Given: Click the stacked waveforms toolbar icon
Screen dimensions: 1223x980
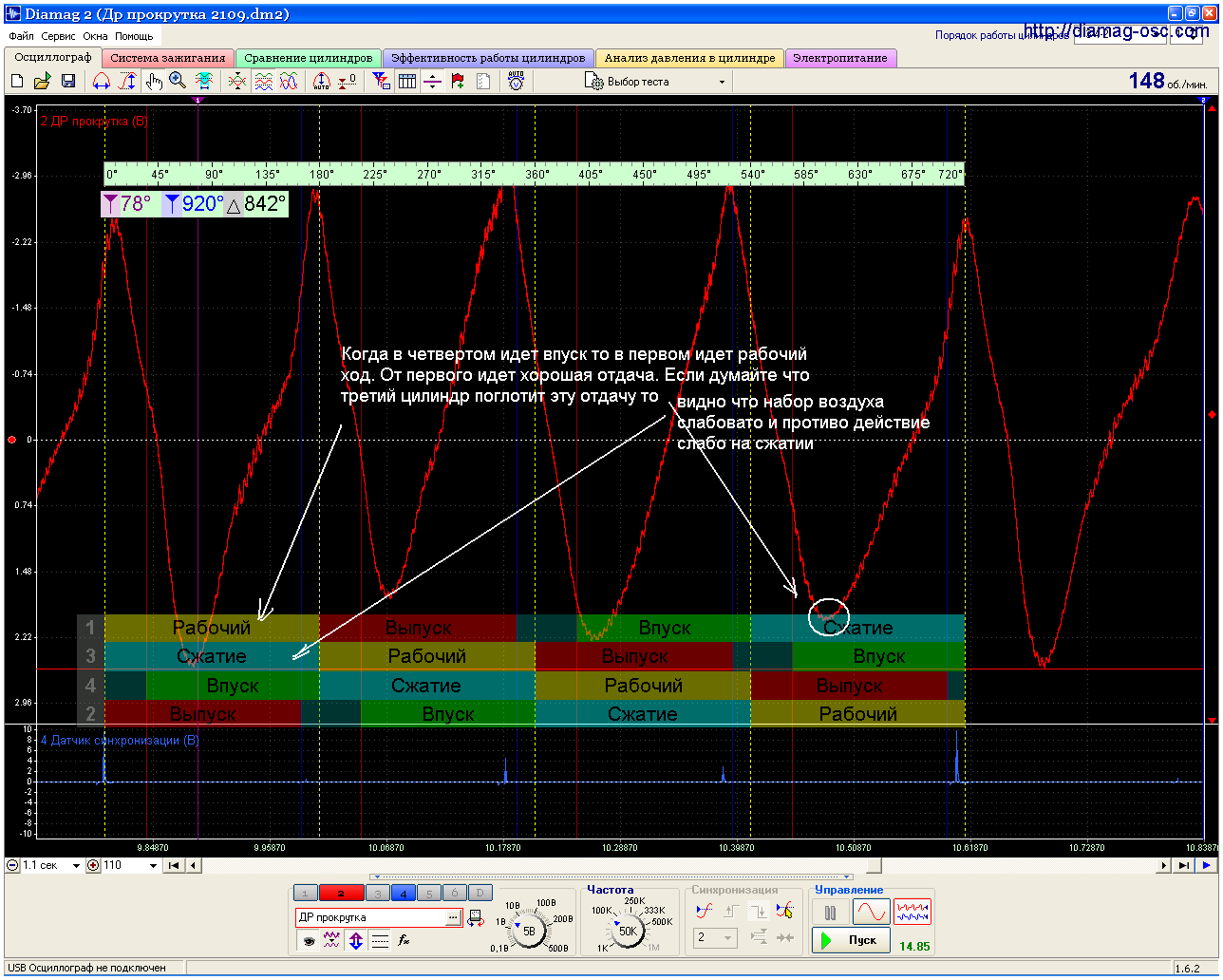Looking at the screenshot, I should [x=263, y=82].
